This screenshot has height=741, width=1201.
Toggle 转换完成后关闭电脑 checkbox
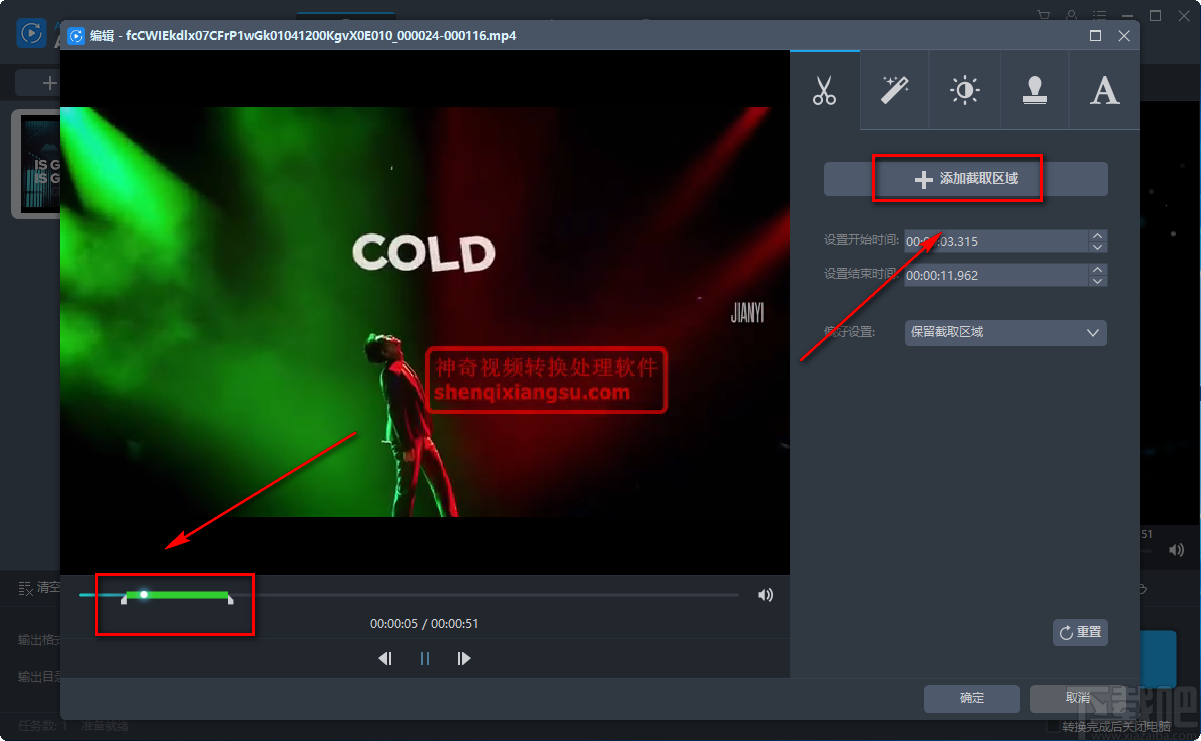tap(1053, 726)
